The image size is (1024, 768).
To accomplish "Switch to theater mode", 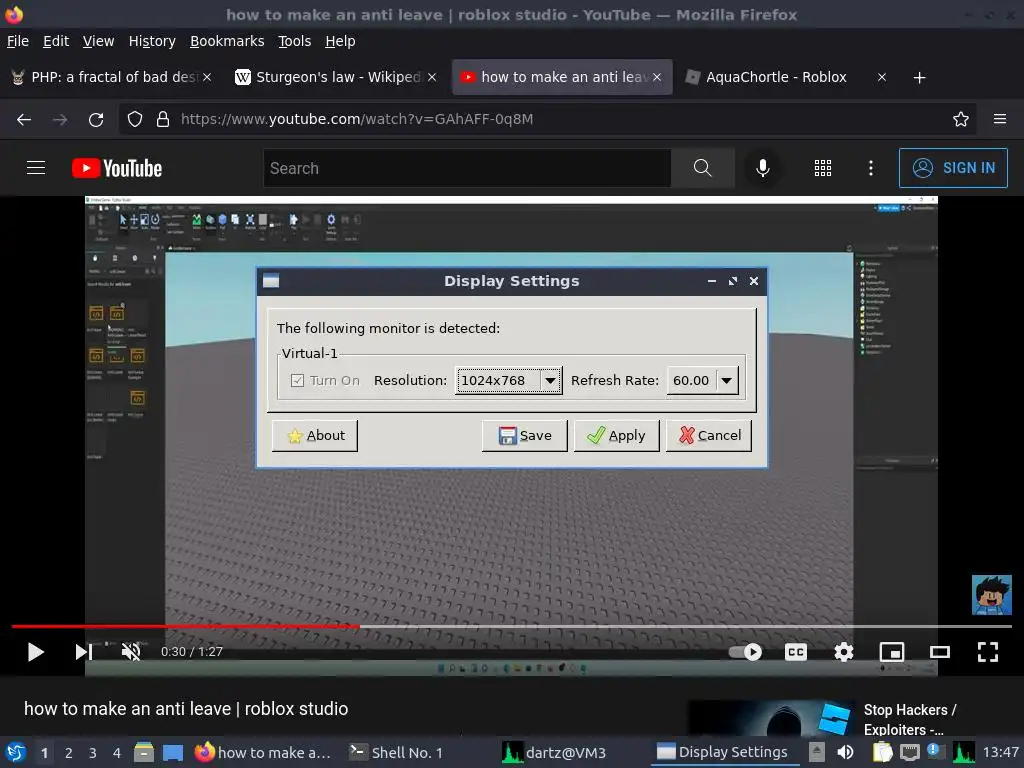I will [x=940, y=652].
